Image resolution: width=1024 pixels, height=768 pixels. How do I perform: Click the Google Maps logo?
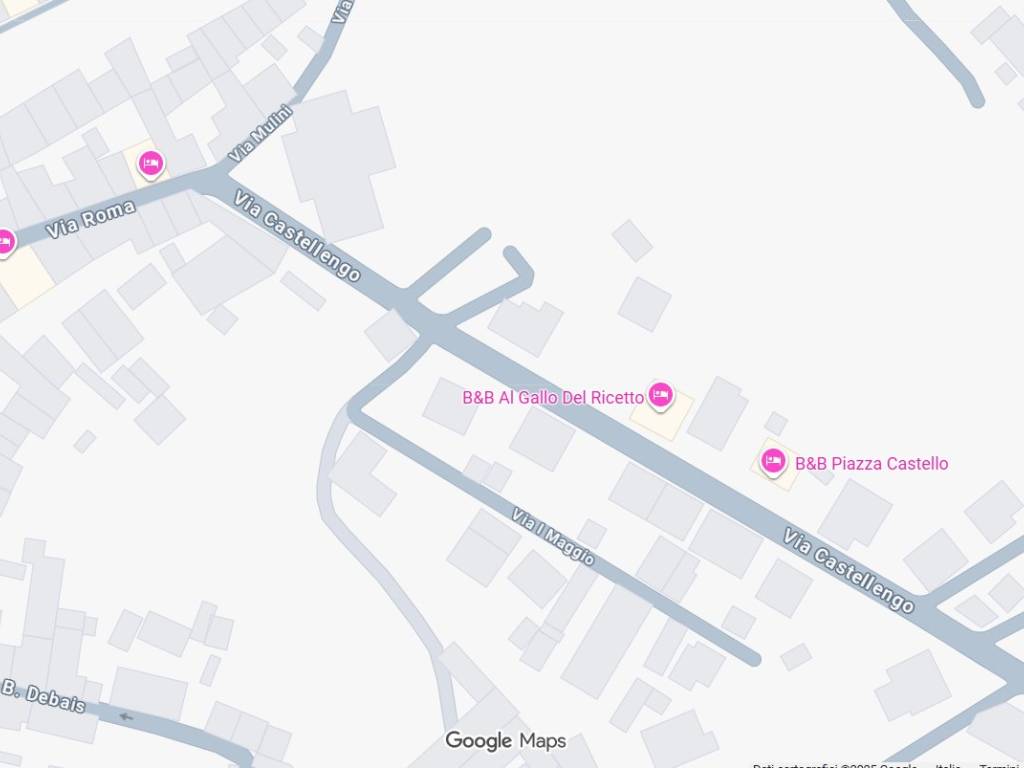coord(505,741)
